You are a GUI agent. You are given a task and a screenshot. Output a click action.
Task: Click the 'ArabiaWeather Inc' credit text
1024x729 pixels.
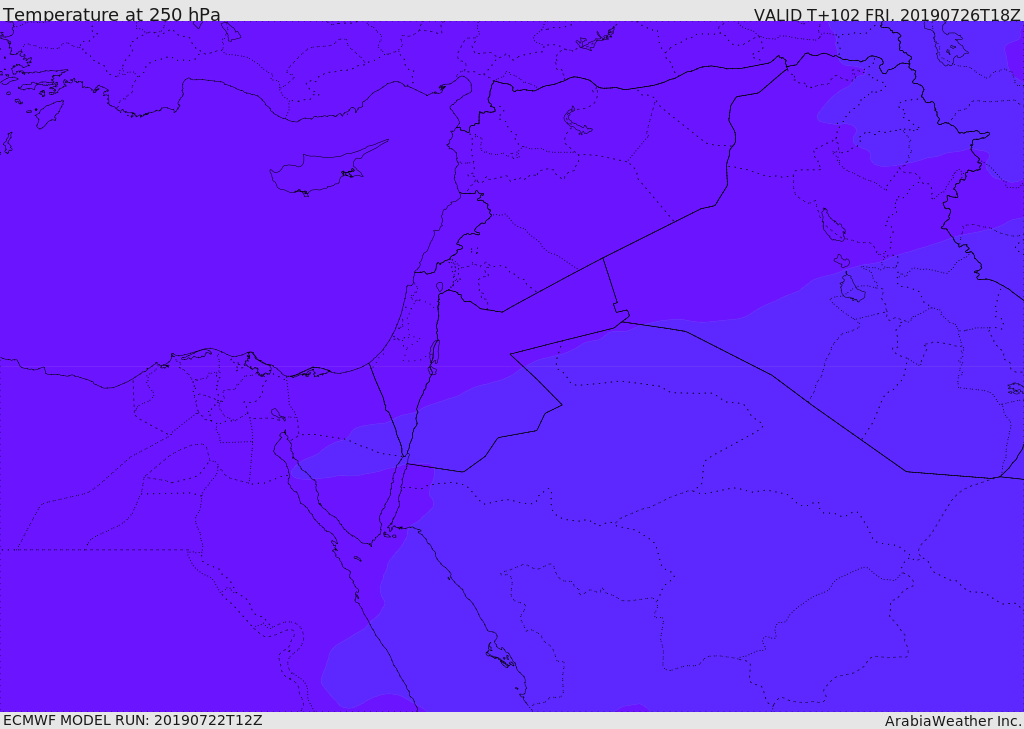tap(953, 721)
